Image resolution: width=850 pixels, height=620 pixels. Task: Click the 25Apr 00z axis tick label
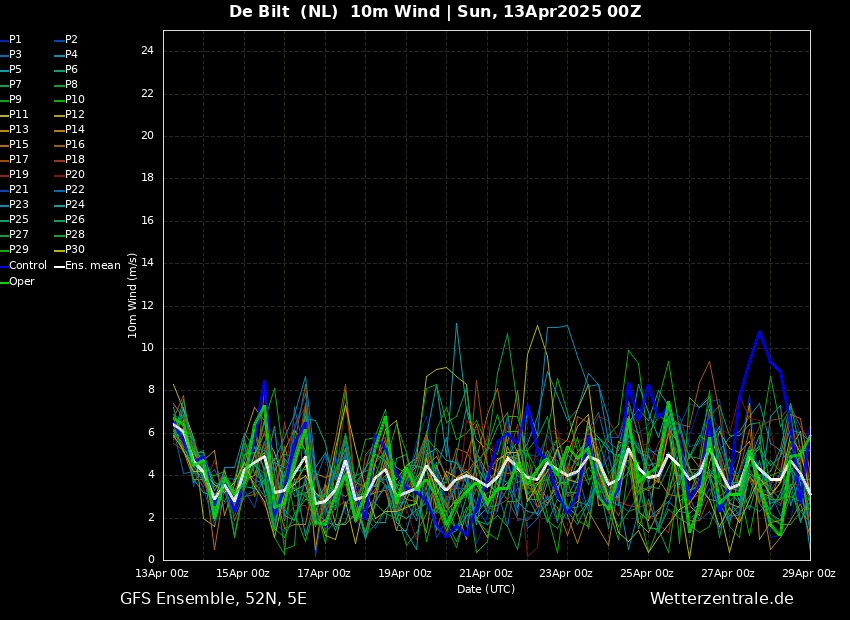pyautogui.click(x=648, y=573)
